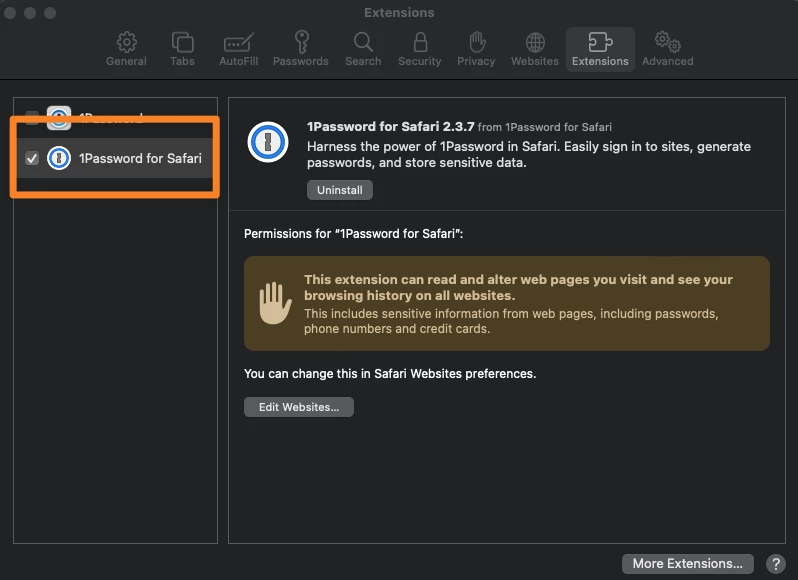Click the Advanced tab label

click(x=667, y=61)
